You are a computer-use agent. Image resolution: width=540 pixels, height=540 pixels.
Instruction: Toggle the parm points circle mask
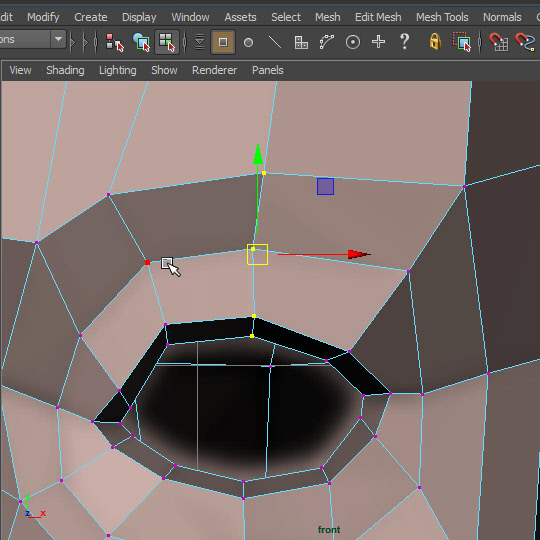pyautogui.click(x=248, y=42)
